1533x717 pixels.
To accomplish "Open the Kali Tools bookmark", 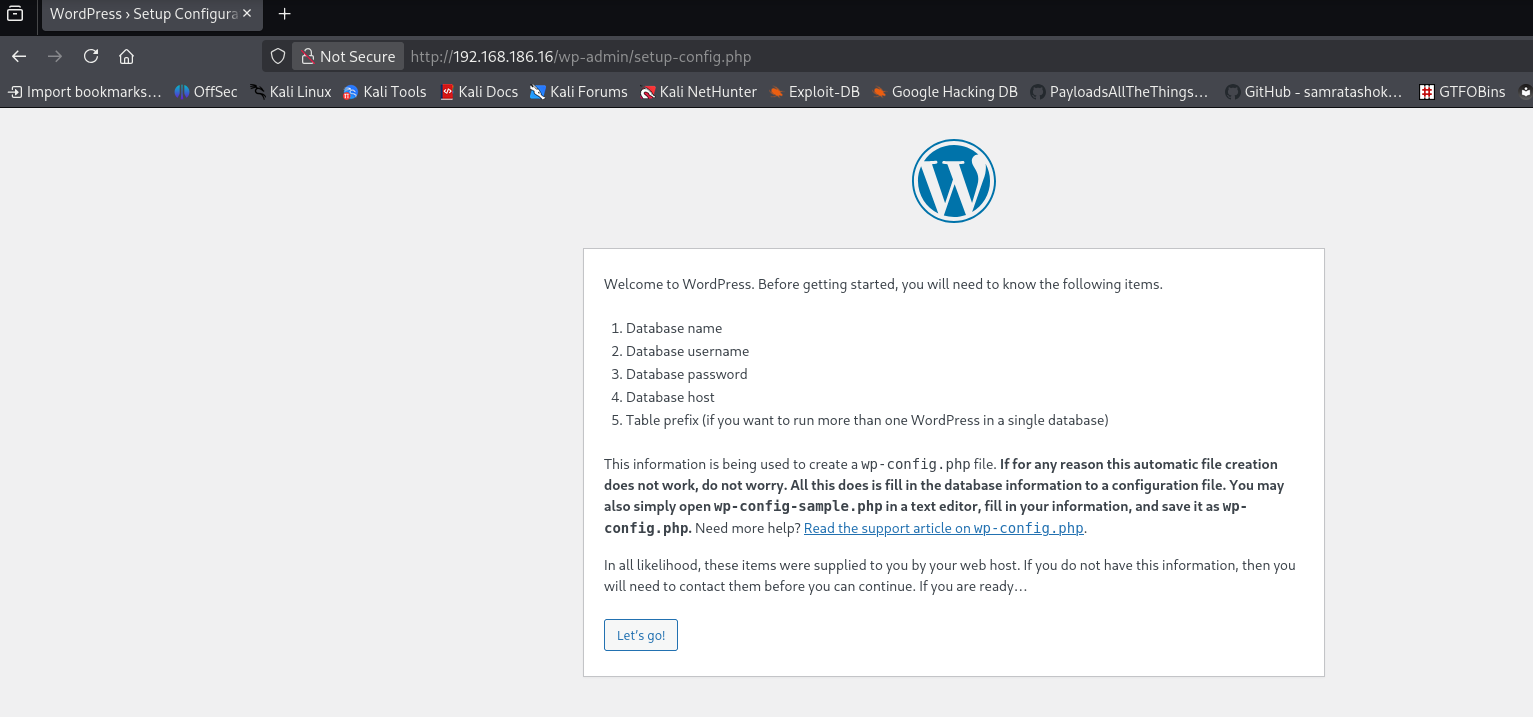I will point(385,91).
